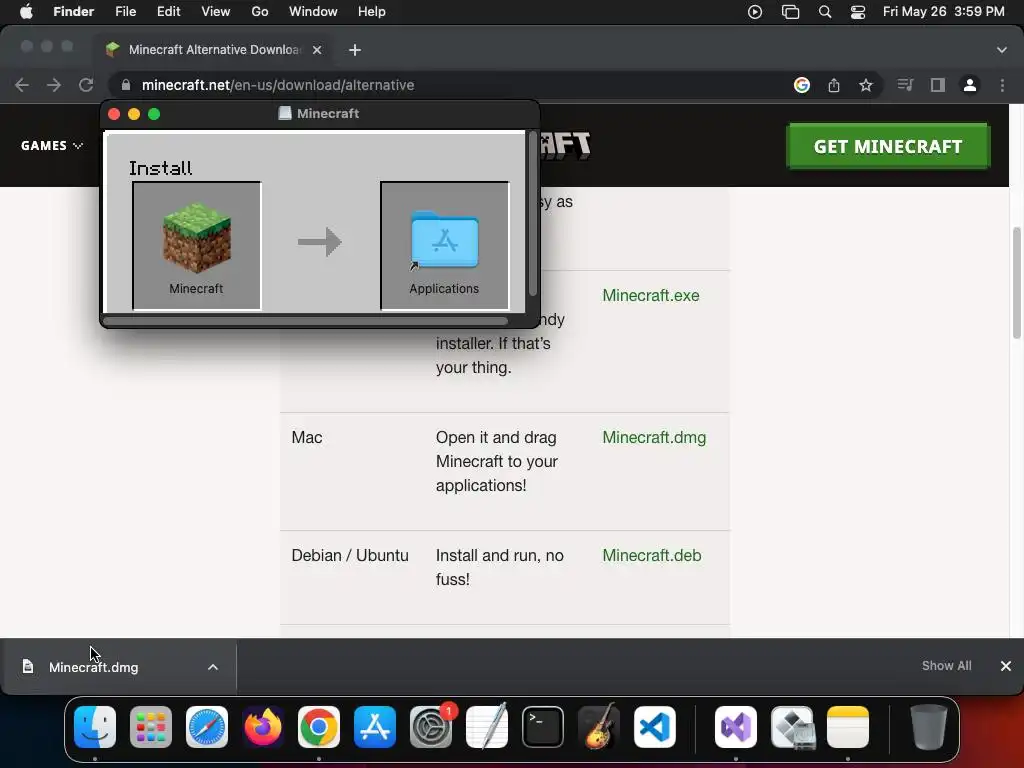The image size is (1024, 768).
Task: Open downloaded Minecraft.dmg in download bar
Action: [x=93, y=667]
